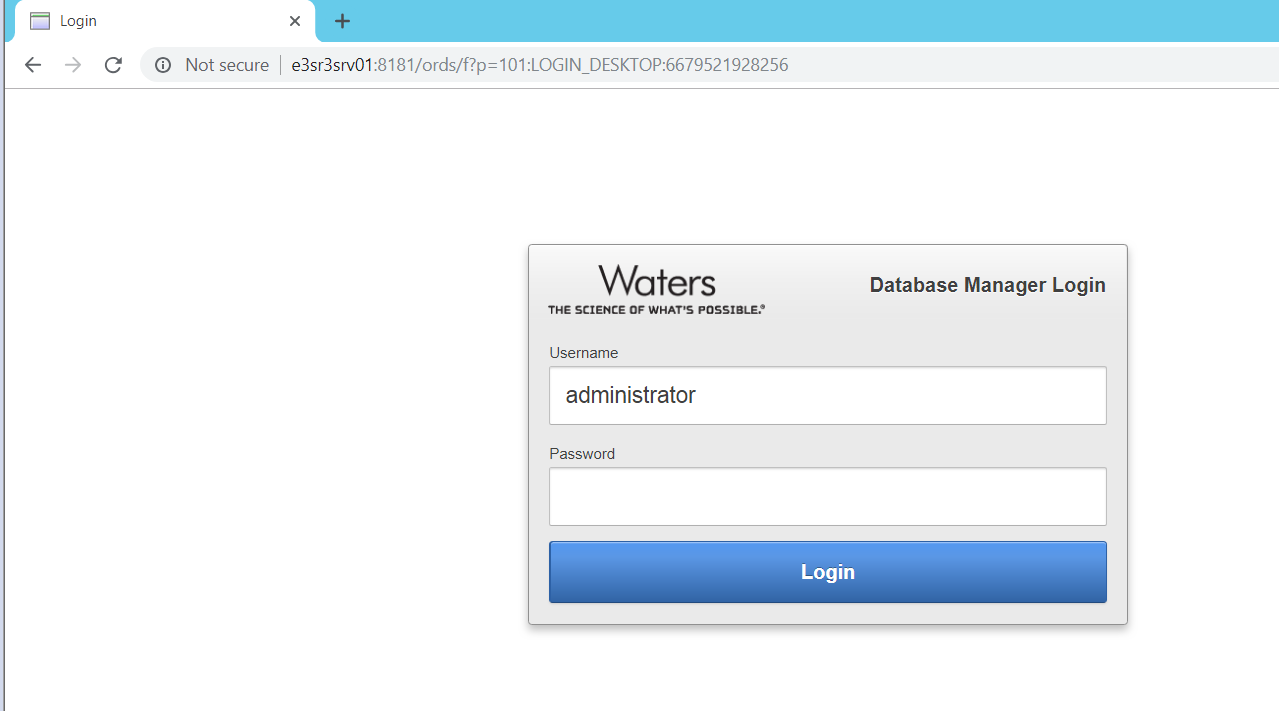Click "The Science of What's Possible" tagline
This screenshot has width=1279, height=711.
click(x=656, y=310)
